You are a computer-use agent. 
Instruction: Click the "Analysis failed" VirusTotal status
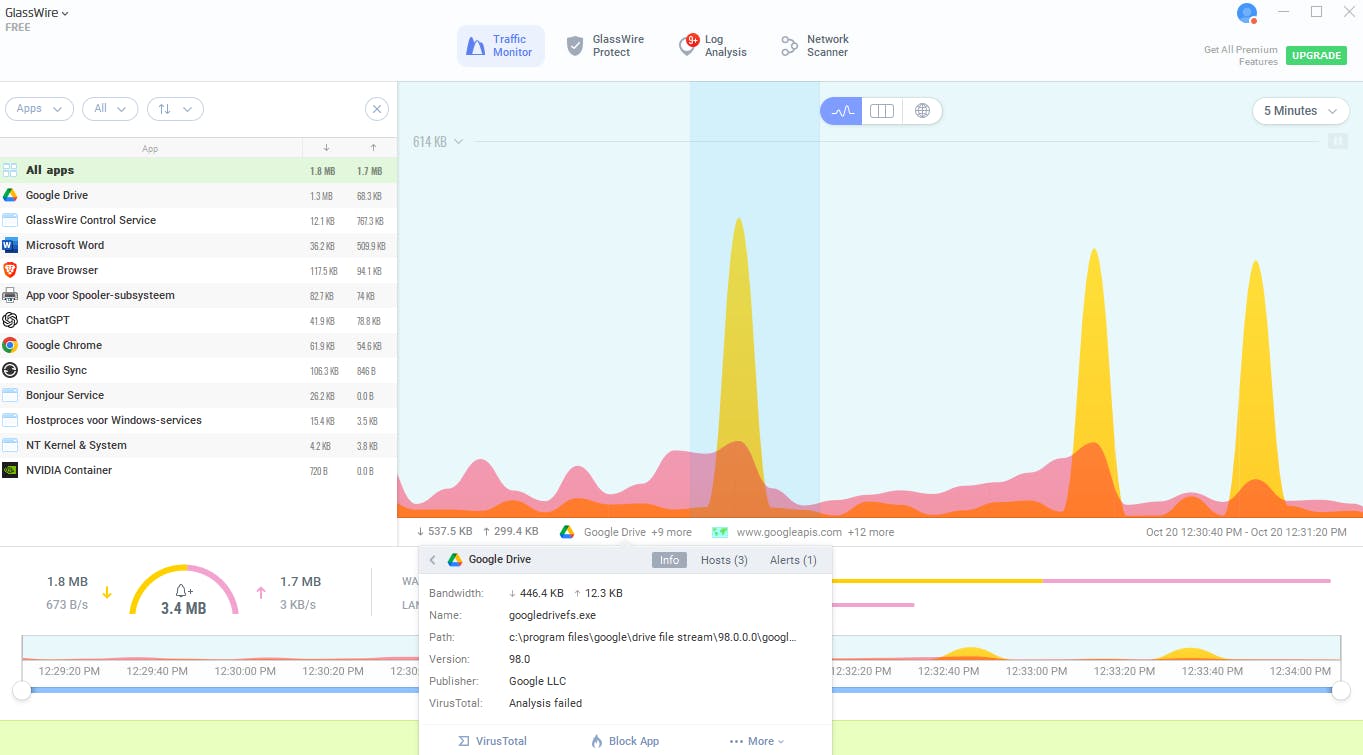(545, 703)
